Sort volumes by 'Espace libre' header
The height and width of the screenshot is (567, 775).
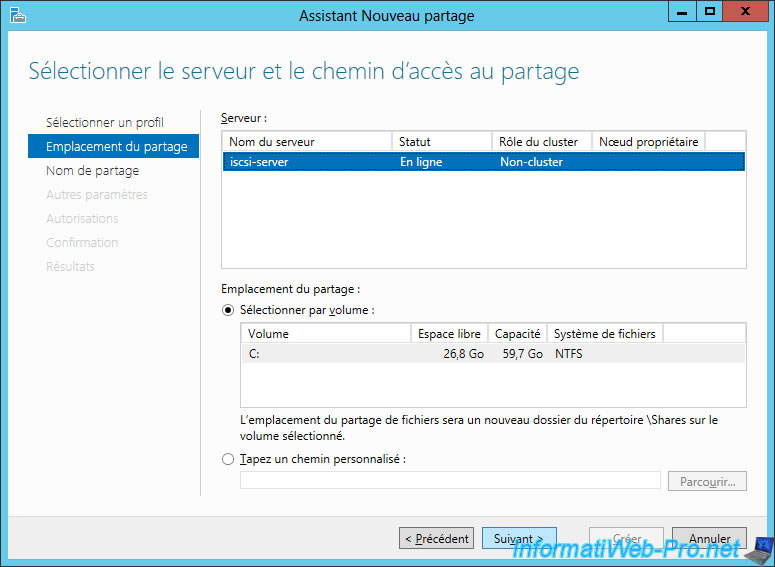(x=448, y=333)
